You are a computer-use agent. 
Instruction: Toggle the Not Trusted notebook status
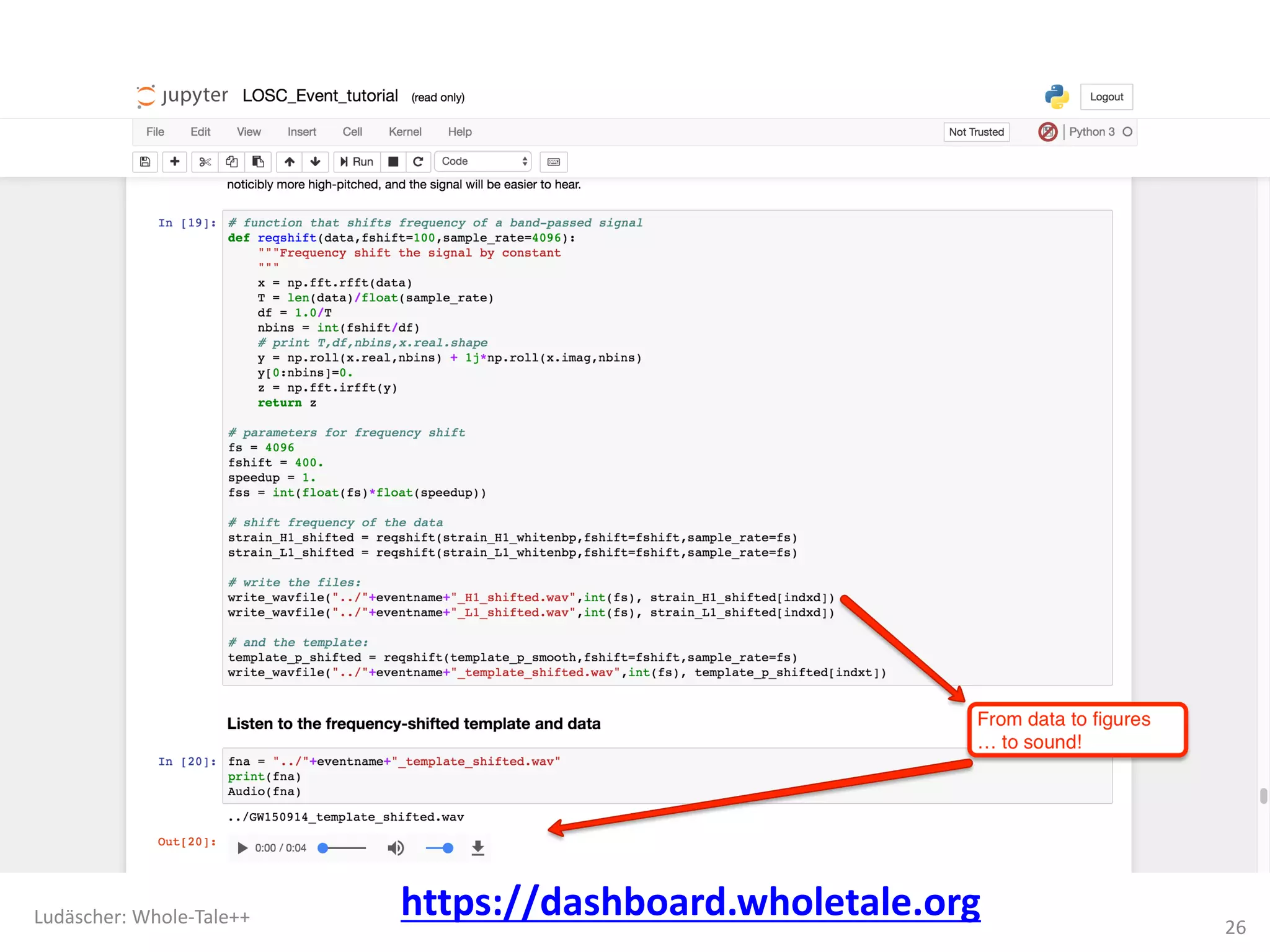tap(976, 132)
